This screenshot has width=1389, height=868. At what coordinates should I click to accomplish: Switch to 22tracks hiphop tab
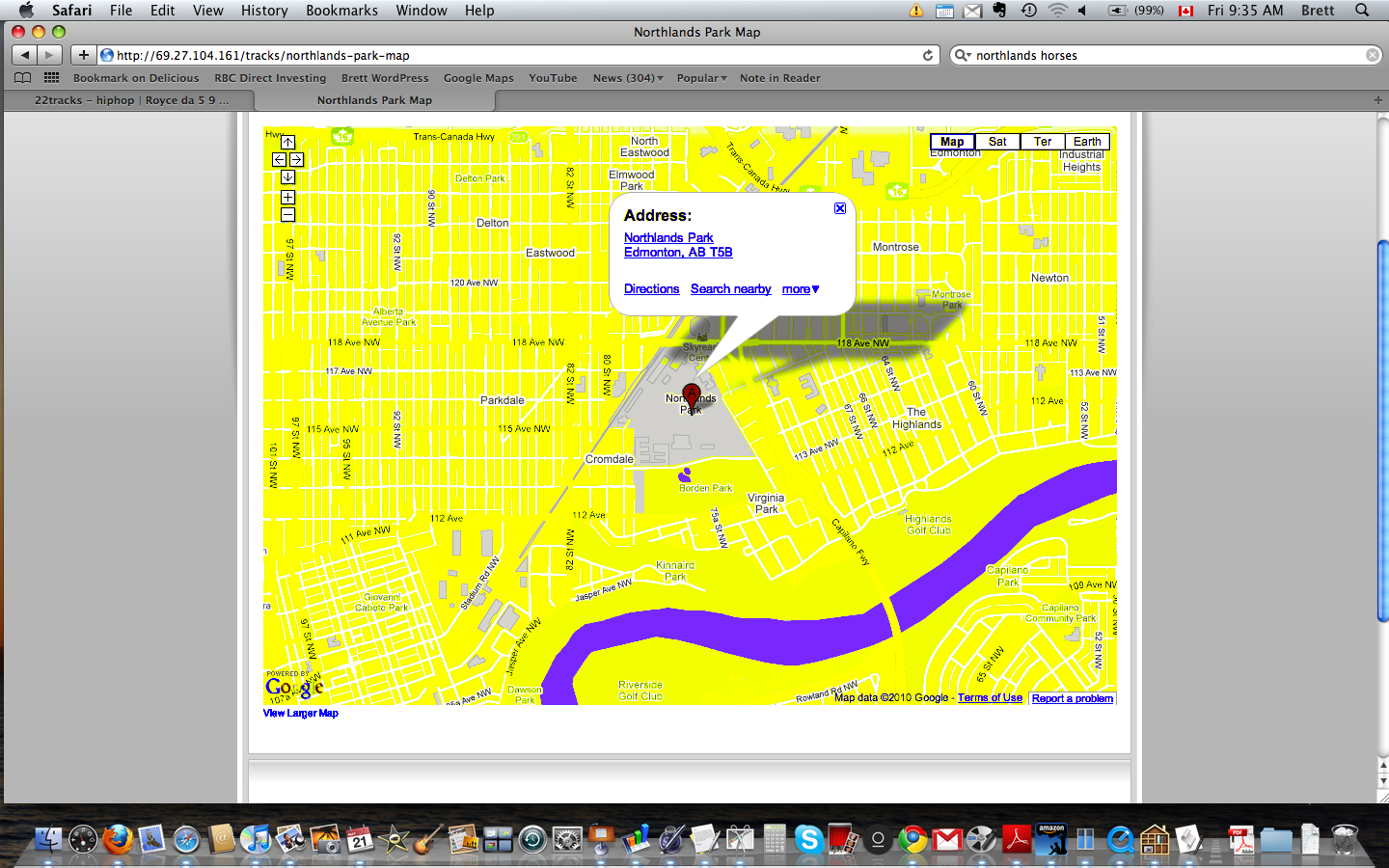coord(131,100)
